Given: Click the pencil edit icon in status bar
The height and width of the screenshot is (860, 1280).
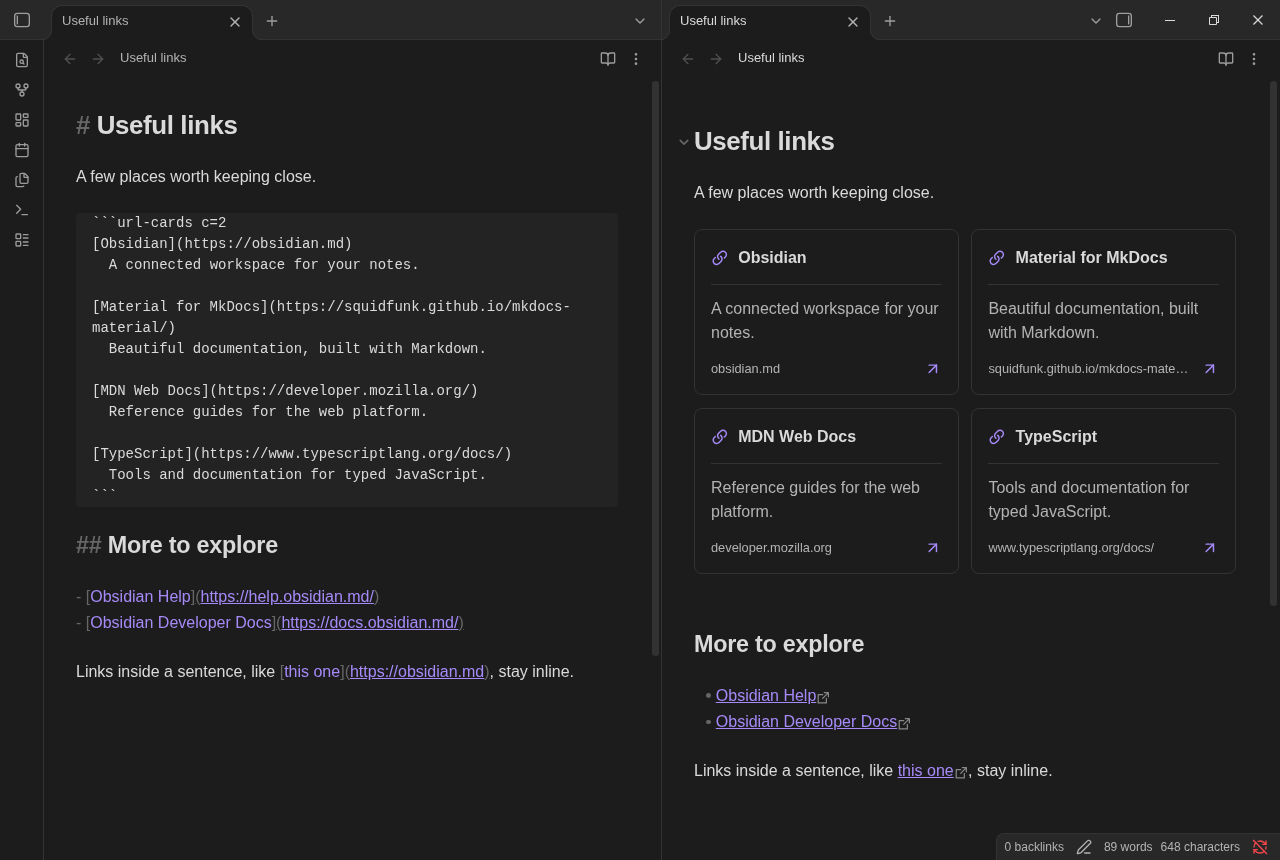Looking at the screenshot, I should click(1084, 847).
